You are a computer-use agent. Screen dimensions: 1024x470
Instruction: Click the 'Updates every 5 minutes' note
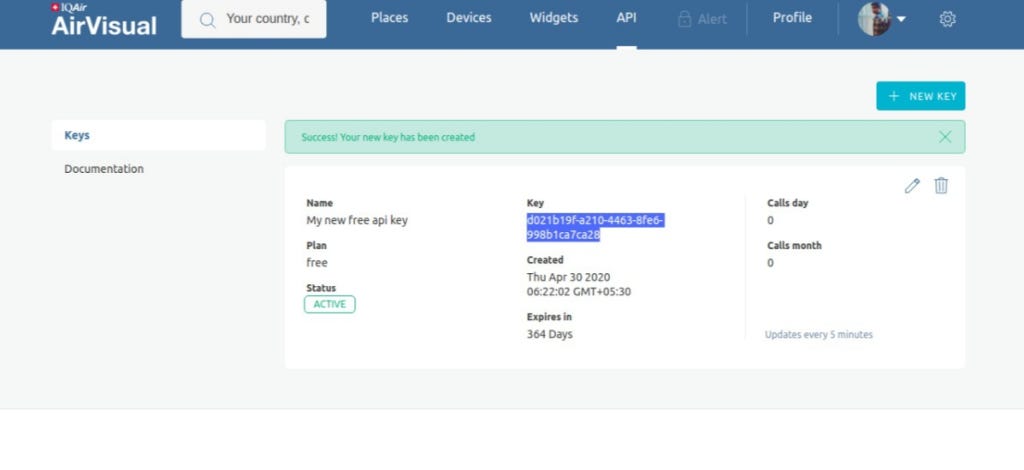[819, 334]
